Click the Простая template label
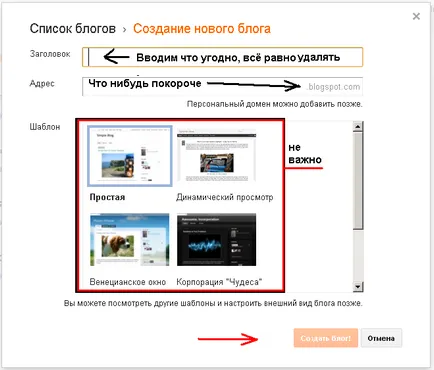 click(x=107, y=197)
